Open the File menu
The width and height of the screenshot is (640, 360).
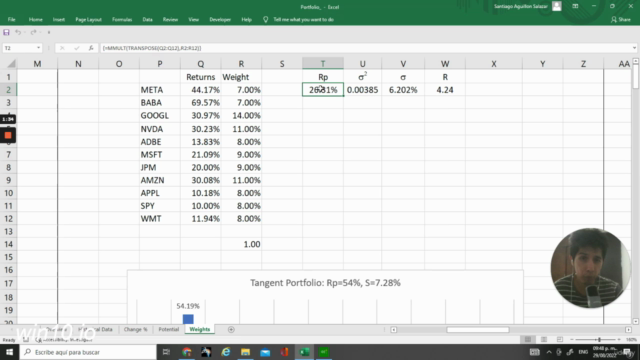tap(11, 19)
